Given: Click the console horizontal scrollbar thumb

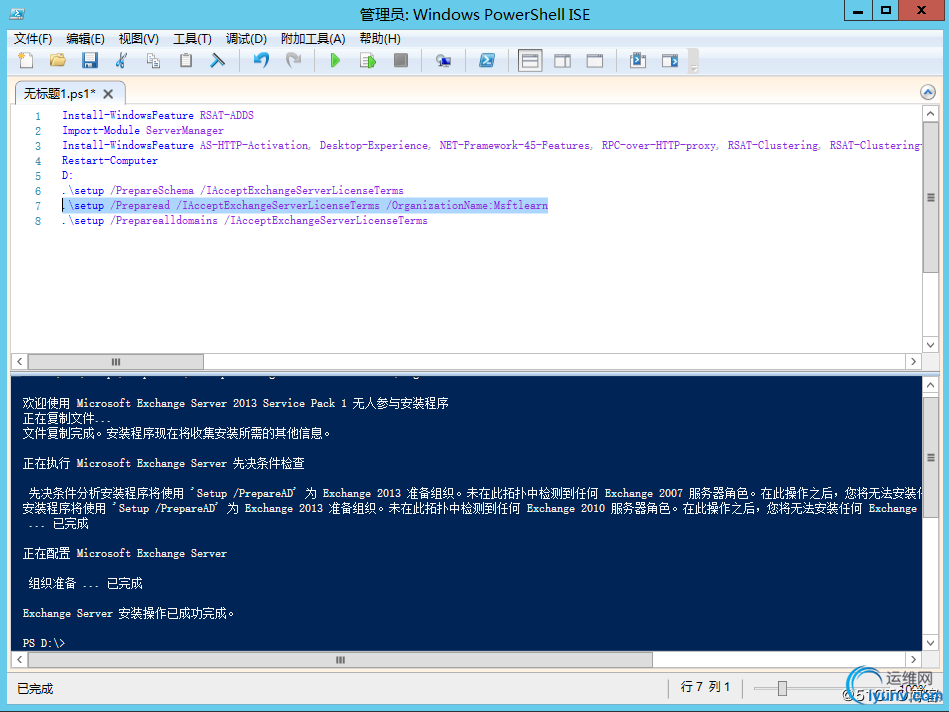Looking at the screenshot, I should [x=340, y=659].
